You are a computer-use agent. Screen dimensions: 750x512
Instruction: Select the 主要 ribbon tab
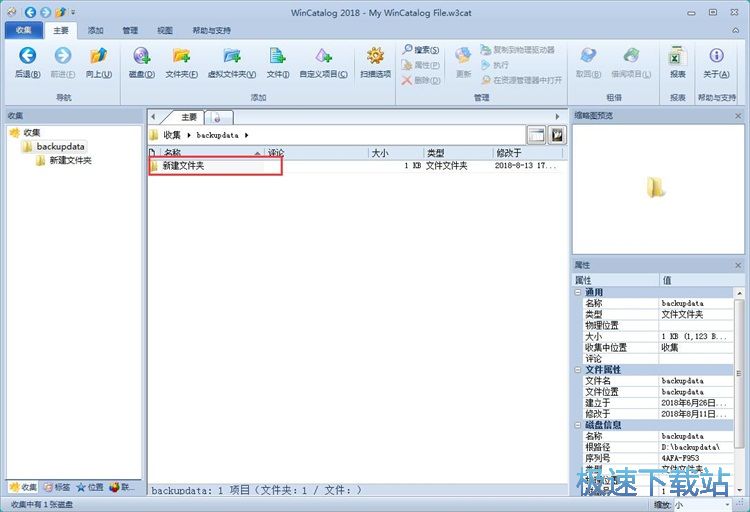(x=61, y=30)
